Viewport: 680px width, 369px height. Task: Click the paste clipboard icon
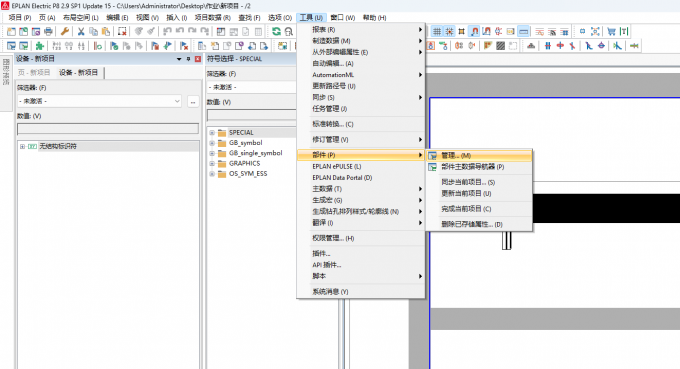click(x=106, y=31)
